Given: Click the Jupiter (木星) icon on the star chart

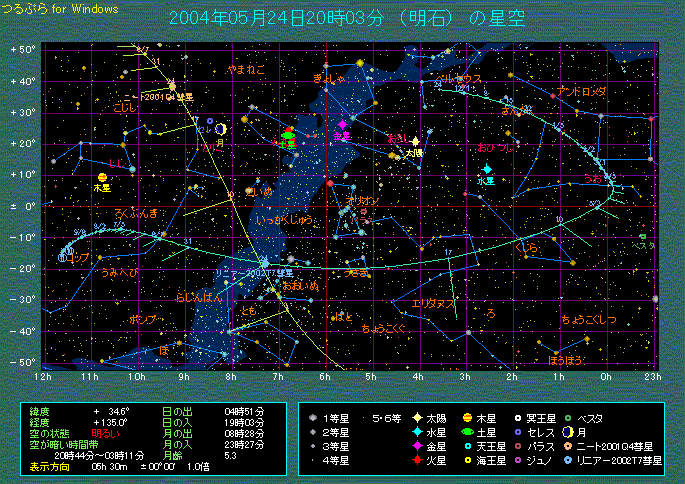Looking at the screenshot, I should point(102,177).
